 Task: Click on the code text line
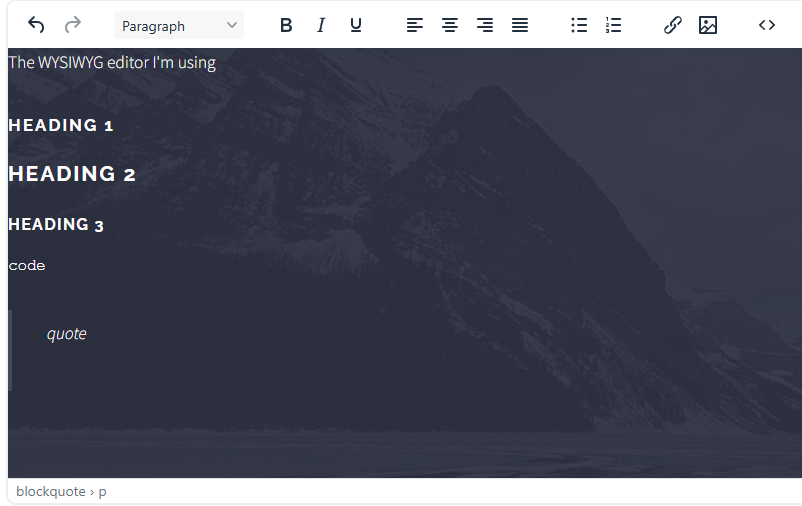27,266
